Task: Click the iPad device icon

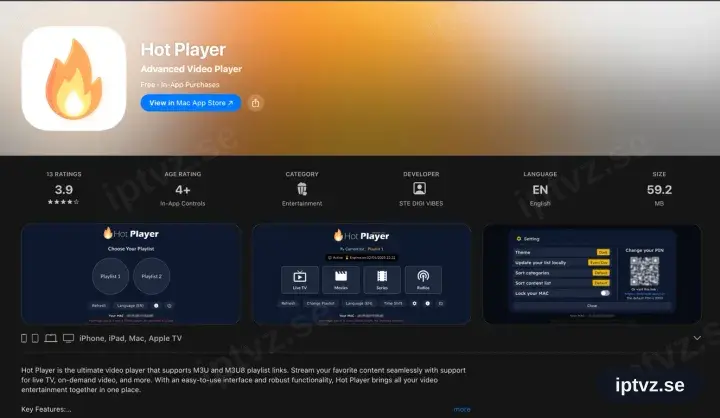Action: point(35,339)
